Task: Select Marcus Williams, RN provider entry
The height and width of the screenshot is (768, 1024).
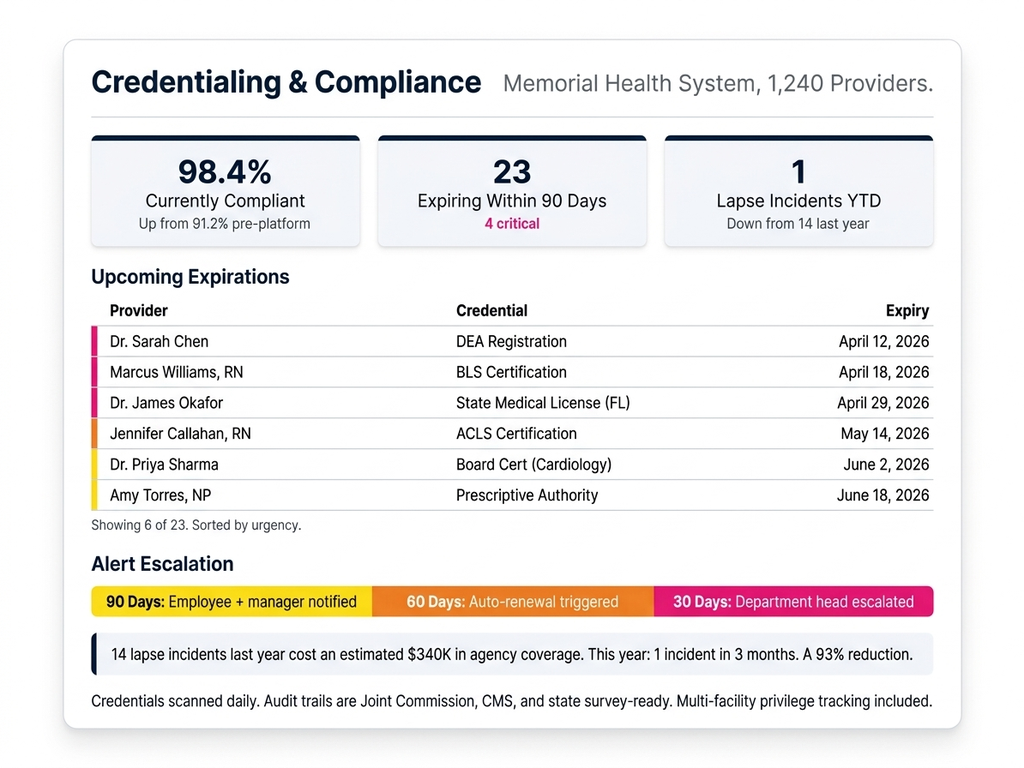Action: point(176,372)
